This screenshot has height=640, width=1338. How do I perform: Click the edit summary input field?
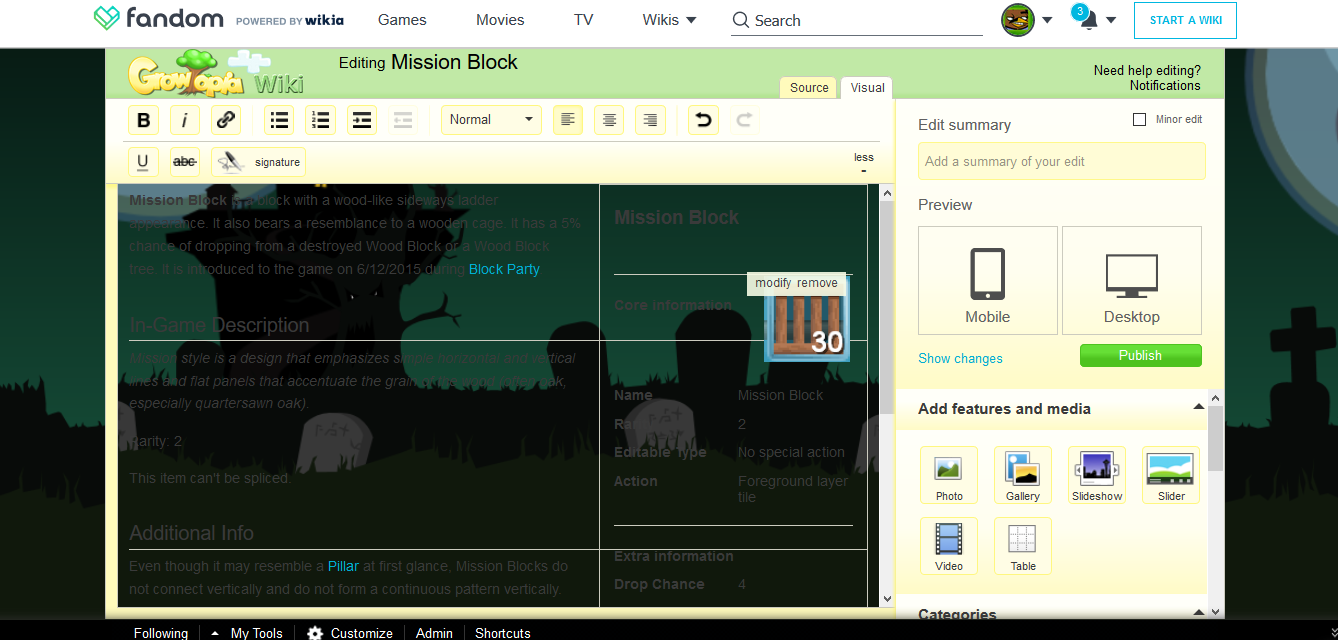click(x=1061, y=161)
